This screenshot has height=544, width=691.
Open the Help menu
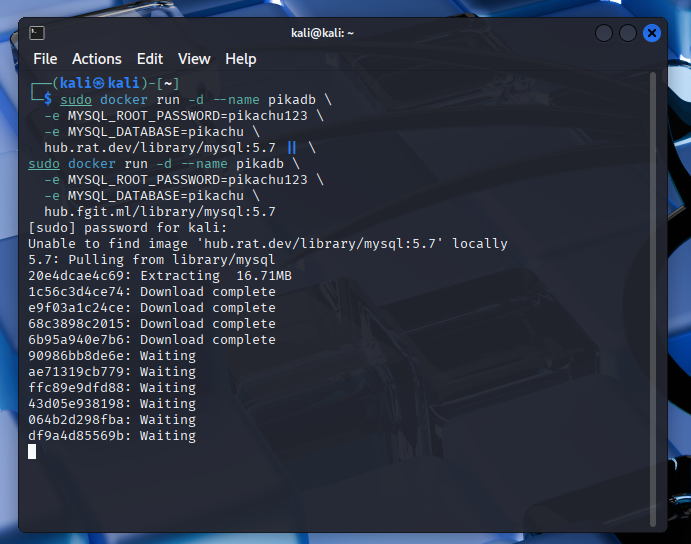pos(241,59)
